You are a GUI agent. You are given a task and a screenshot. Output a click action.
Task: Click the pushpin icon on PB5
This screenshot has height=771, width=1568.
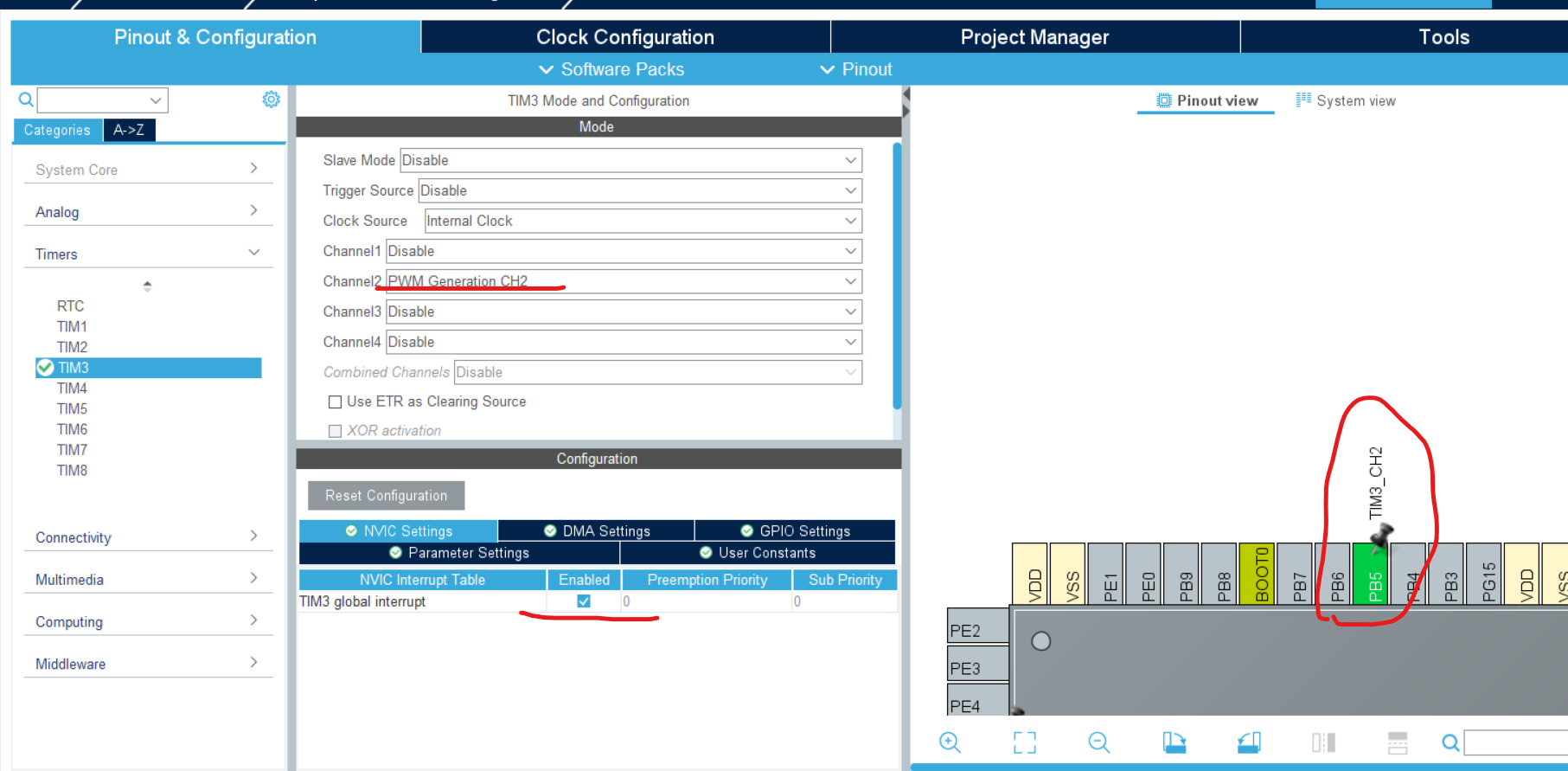click(1381, 537)
